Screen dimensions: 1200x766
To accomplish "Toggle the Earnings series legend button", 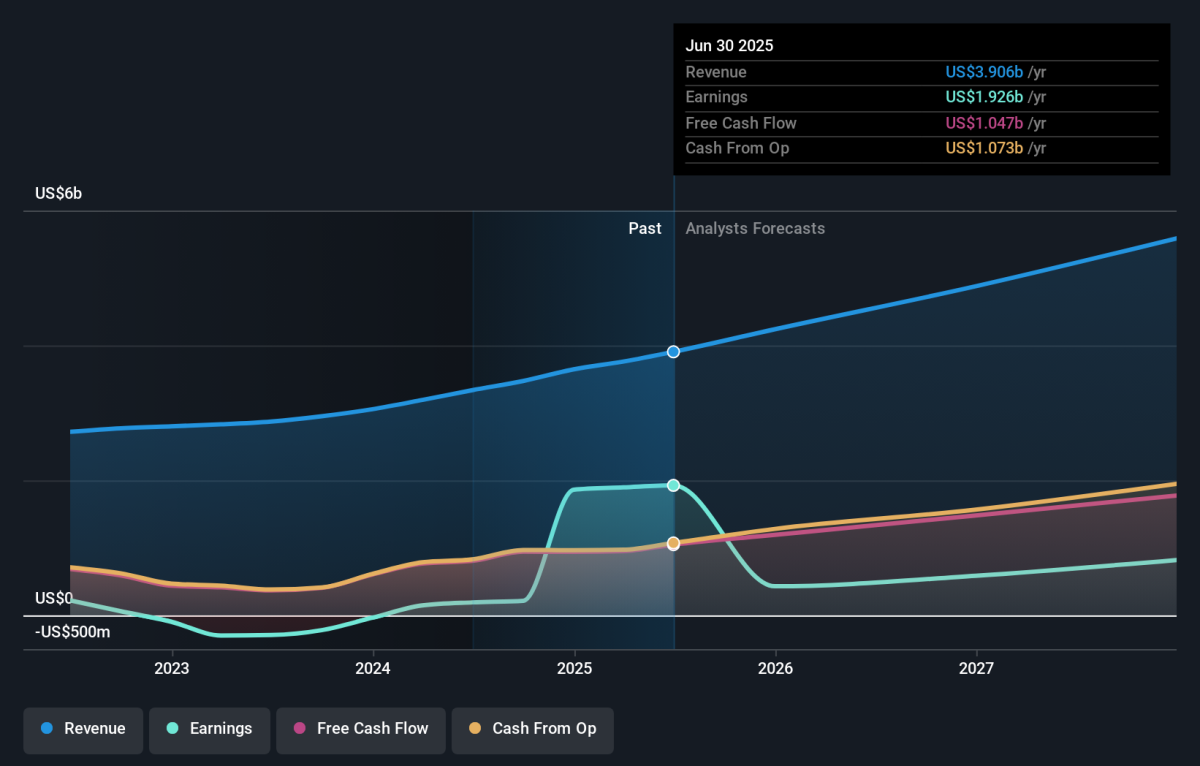I will pos(209,729).
